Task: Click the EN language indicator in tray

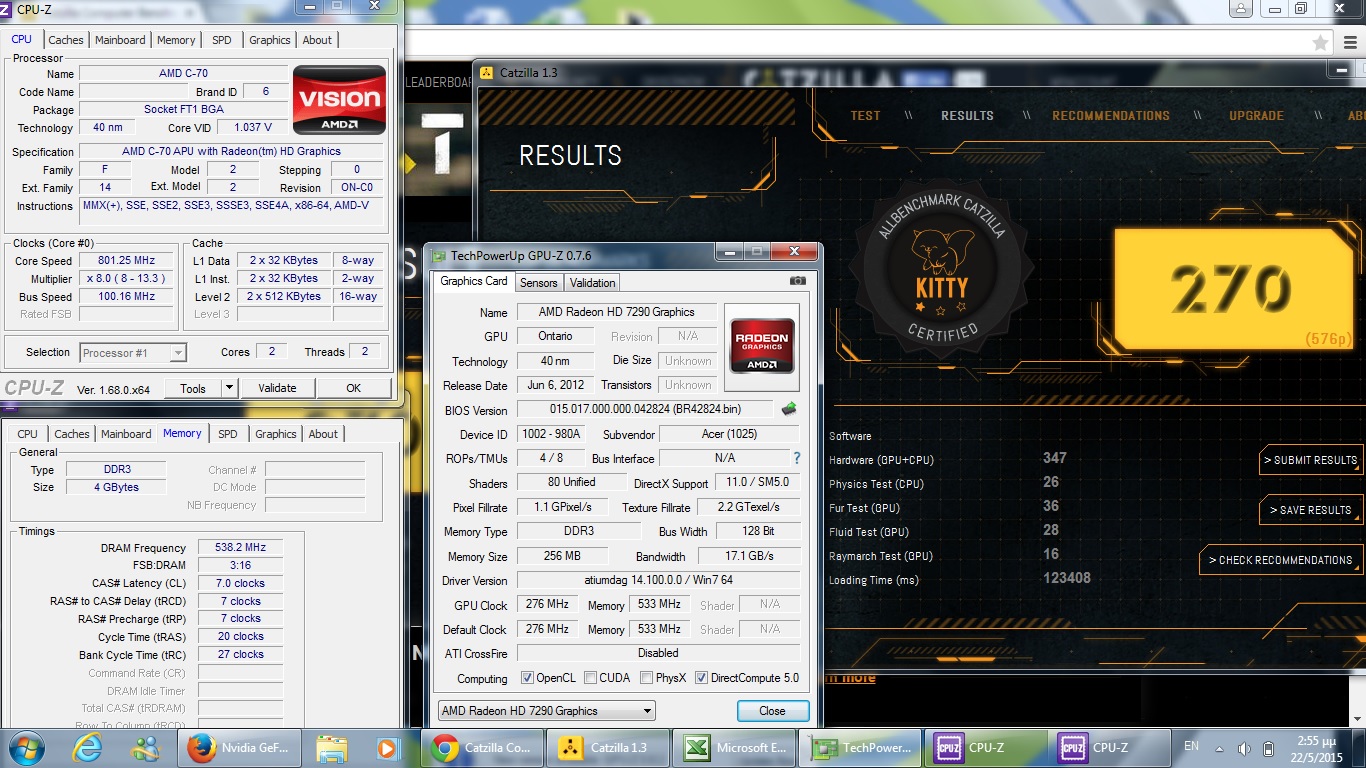Action: (x=1191, y=746)
